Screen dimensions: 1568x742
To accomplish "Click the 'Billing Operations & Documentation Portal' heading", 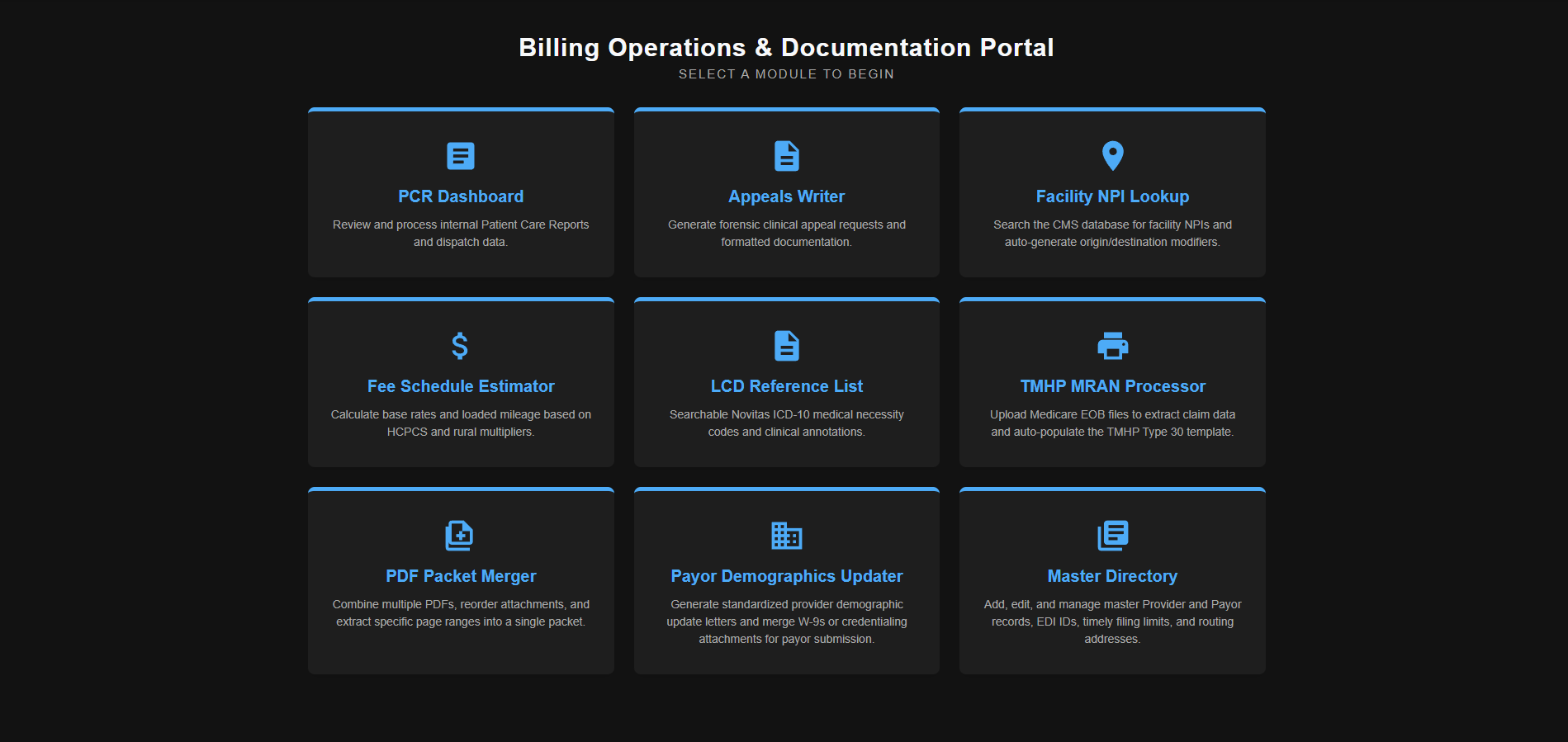I will [786, 48].
